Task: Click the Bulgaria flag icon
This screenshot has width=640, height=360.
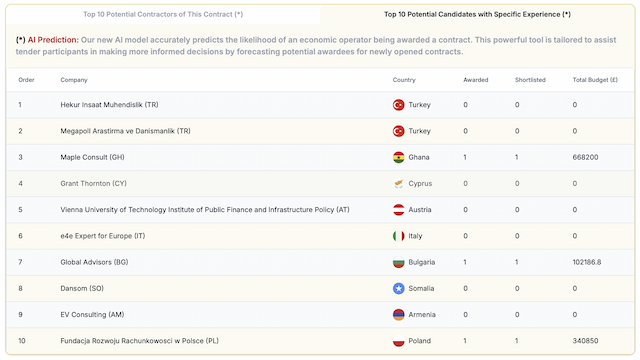Action: (398, 262)
